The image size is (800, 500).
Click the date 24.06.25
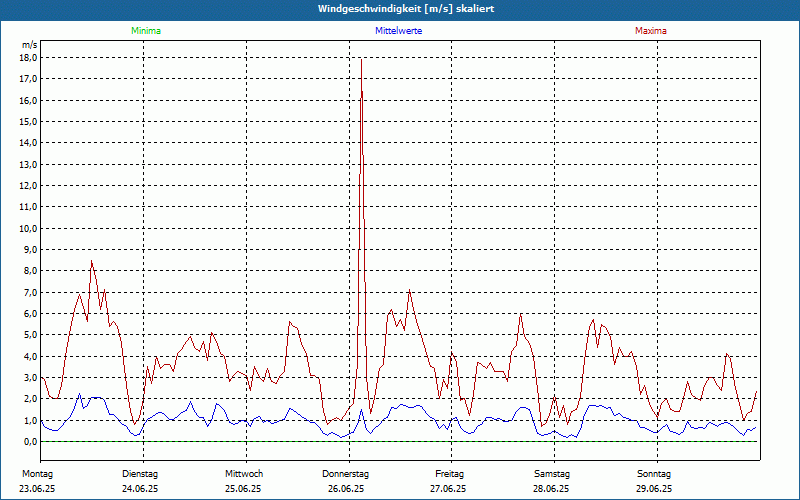[x=140, y=489]
